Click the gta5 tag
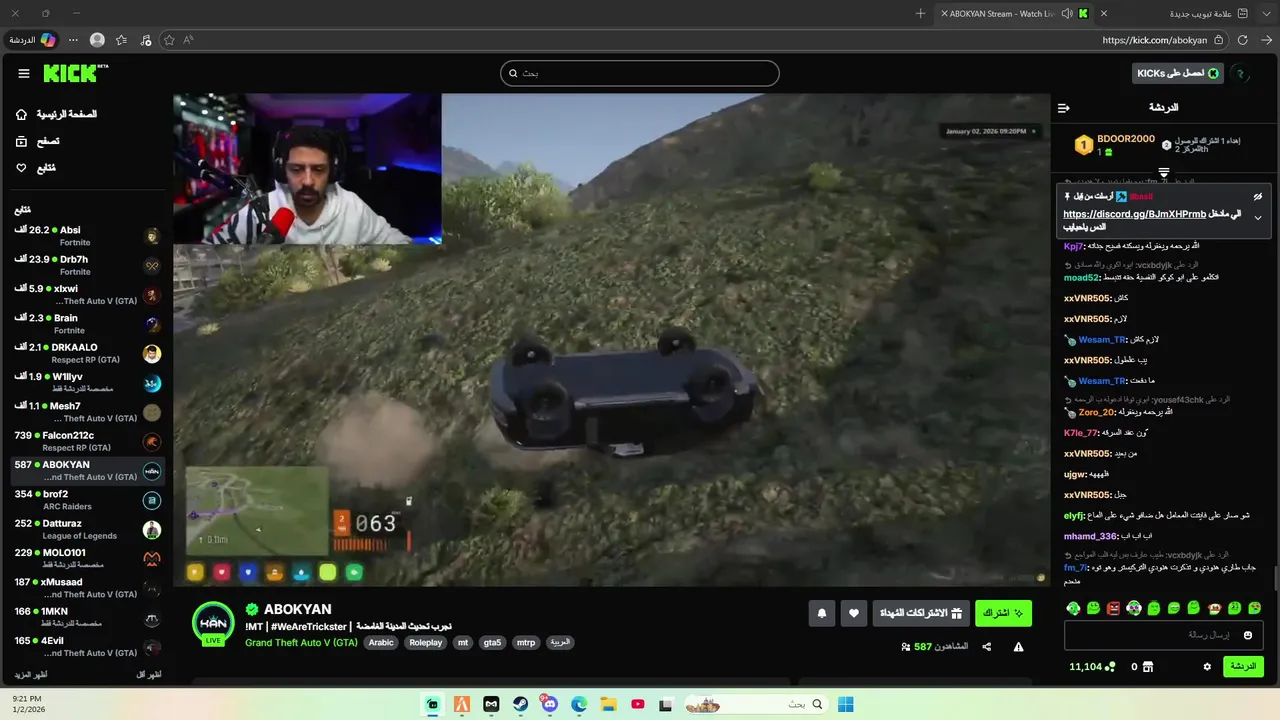The width and height of the screenshot is (1280, 720). coord(492,643)
